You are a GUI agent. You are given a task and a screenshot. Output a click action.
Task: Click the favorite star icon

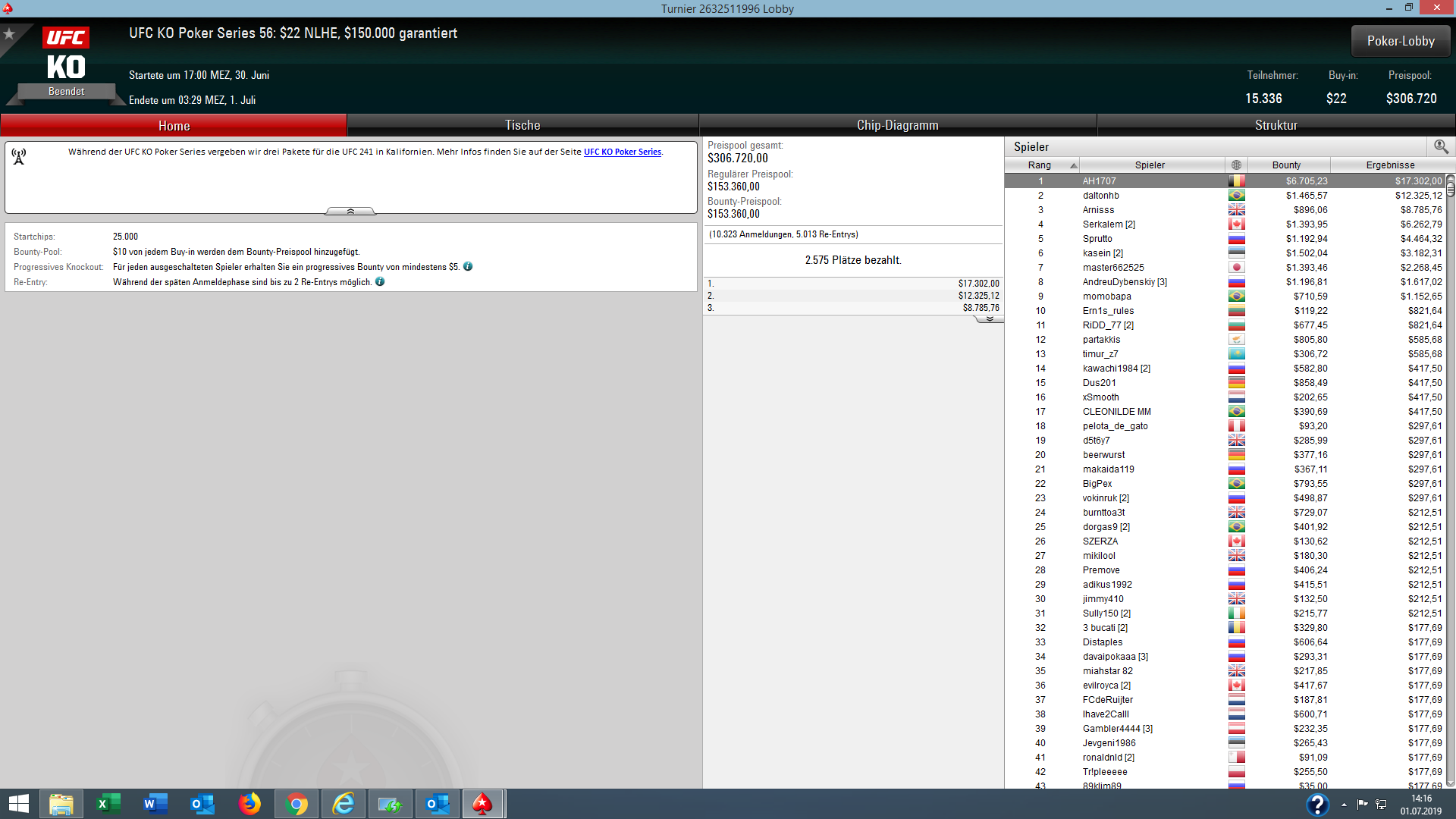(9, 34)
